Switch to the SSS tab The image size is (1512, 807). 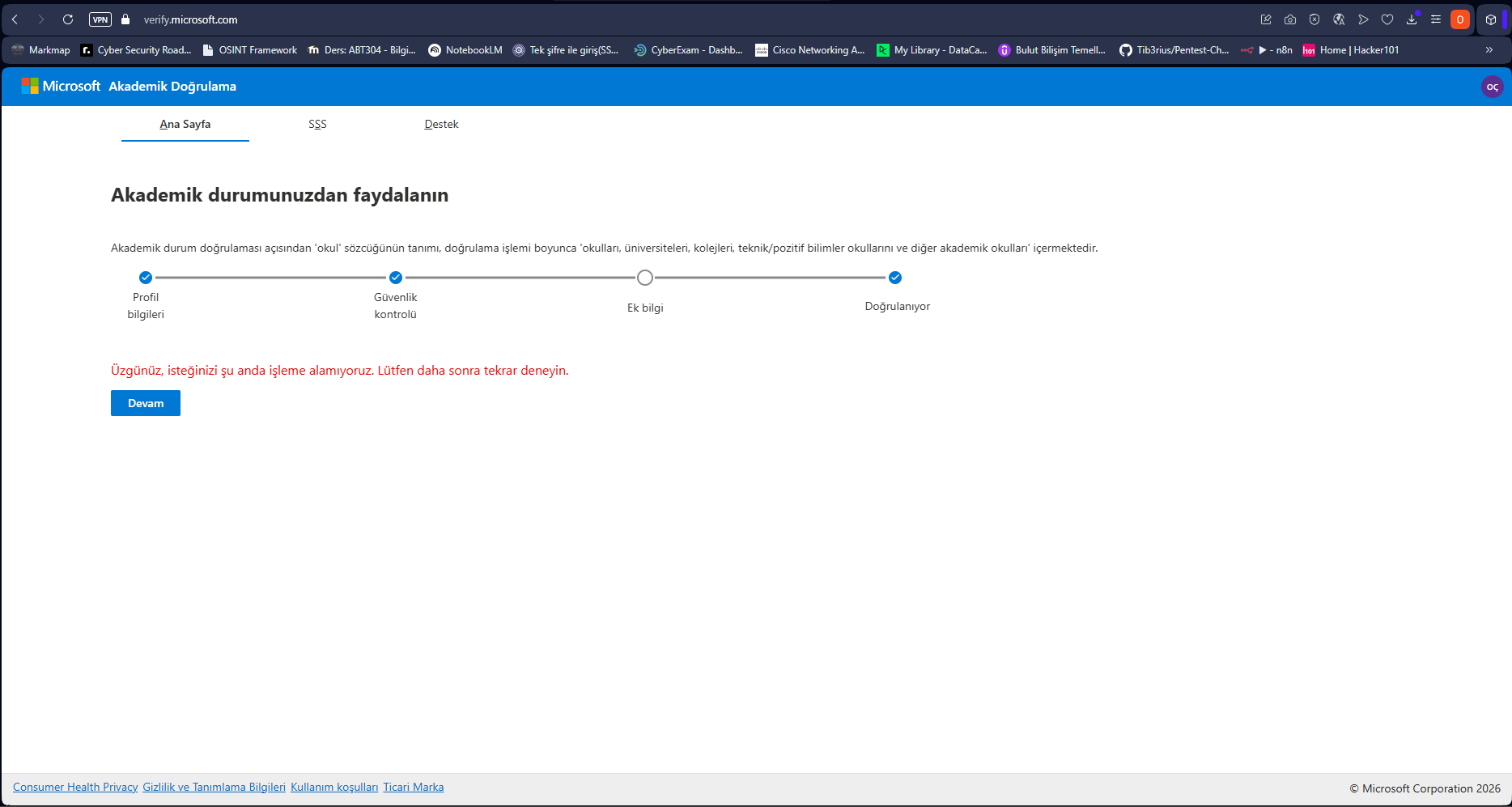(x=317, y=124)
